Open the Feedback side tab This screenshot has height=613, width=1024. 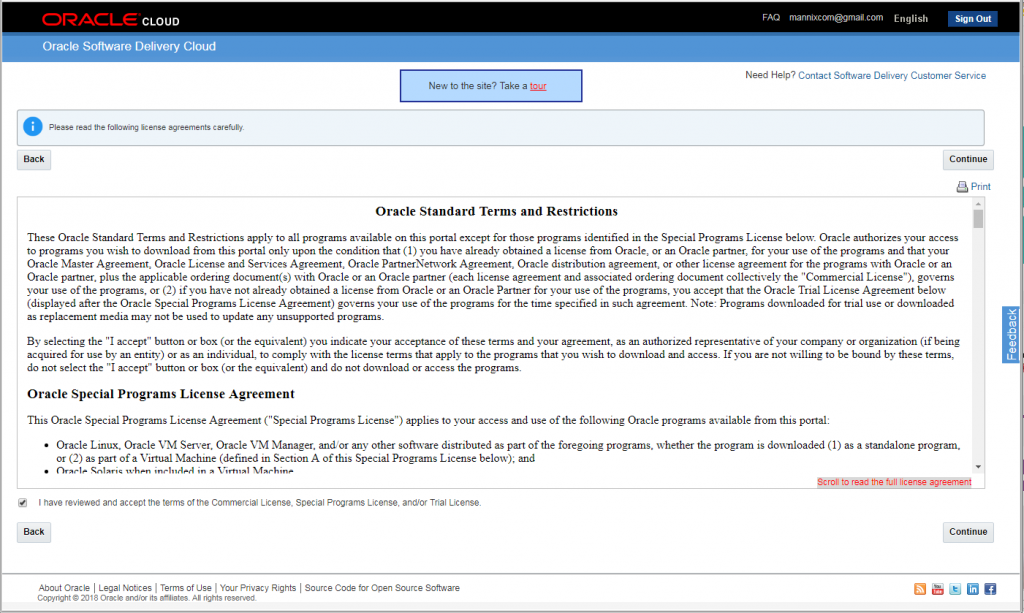1011,334
